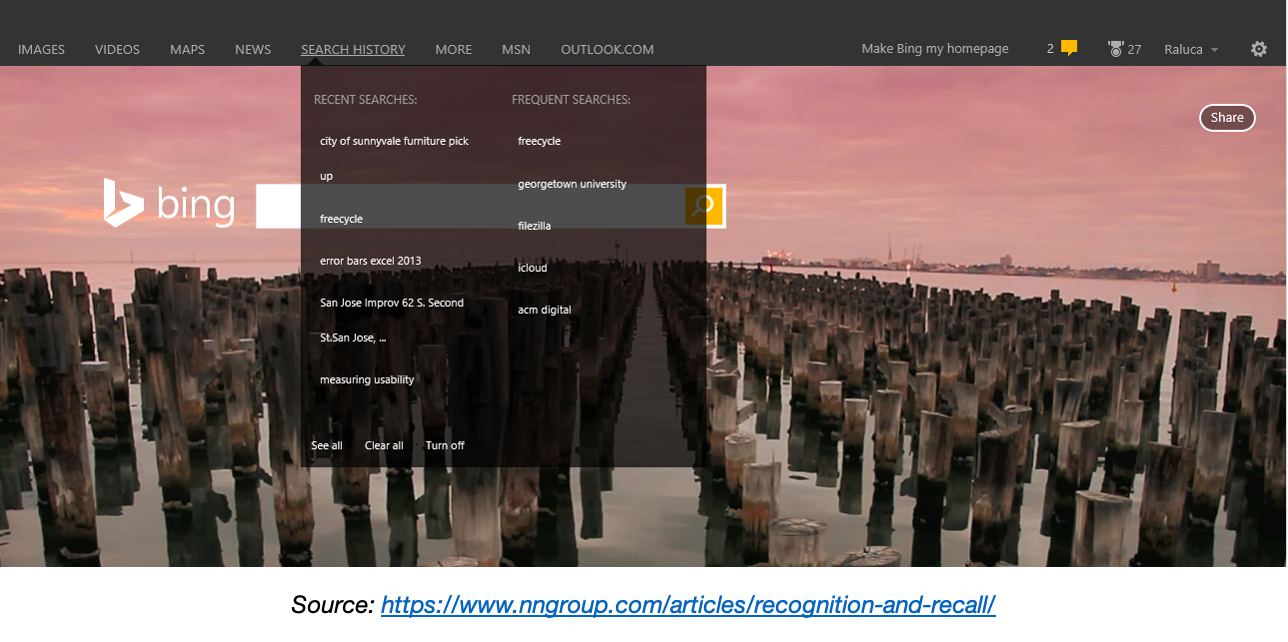Open MAPS from the top navigation

click(x=187, y=49)
